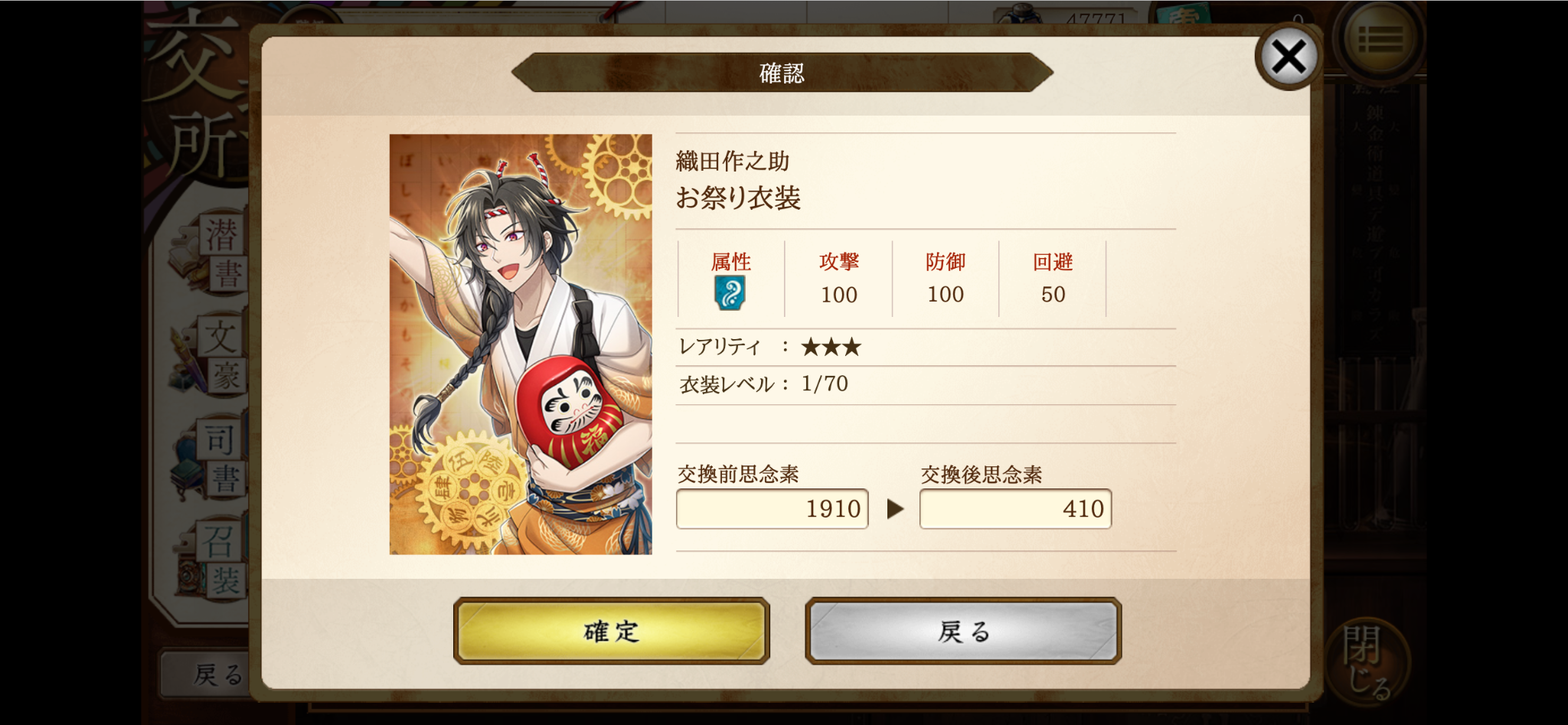
Task: Tap the 確認 dialog title banner
Action: coord(782,73)
